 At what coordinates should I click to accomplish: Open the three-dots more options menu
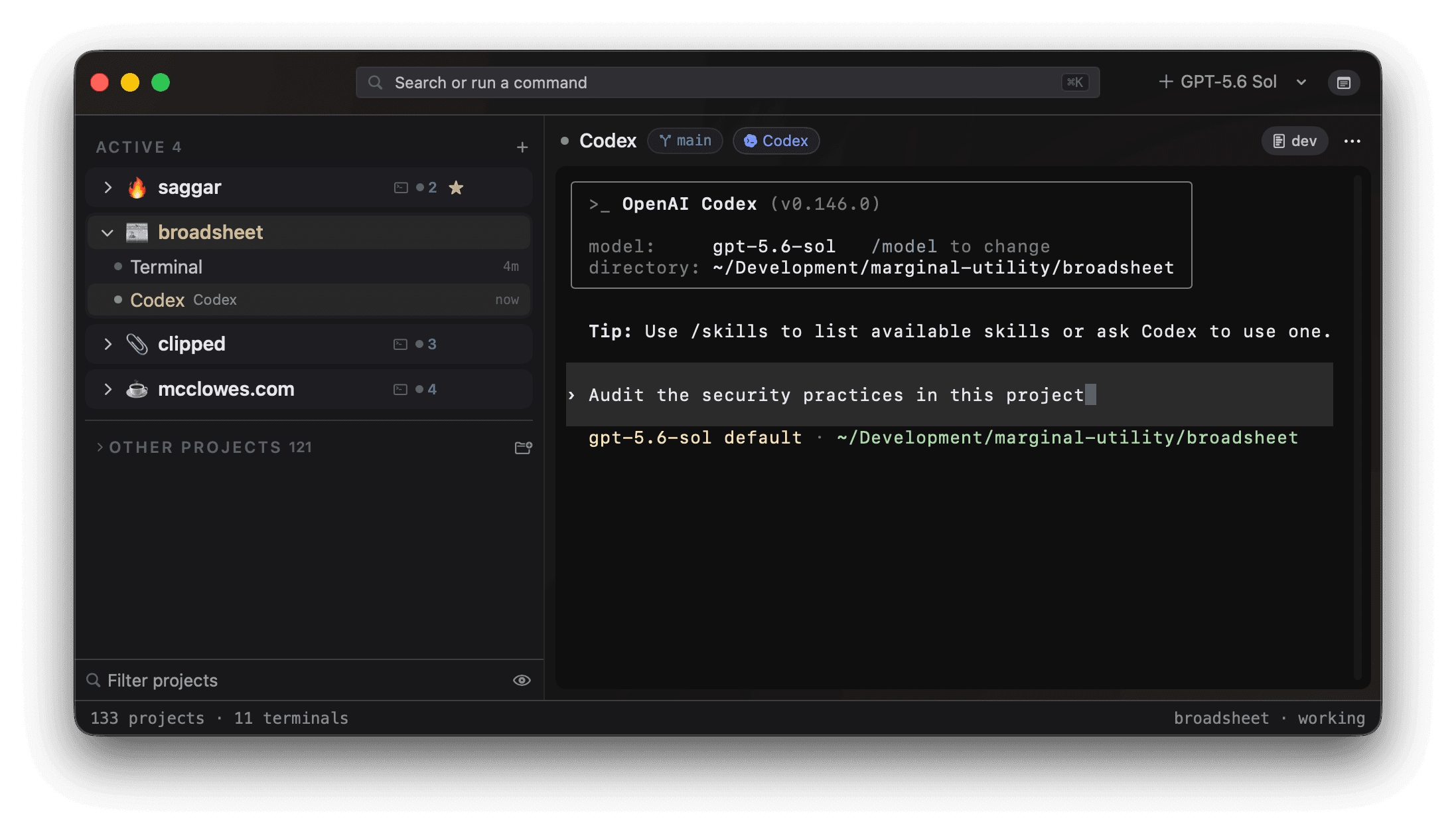tap(1352, 141)
